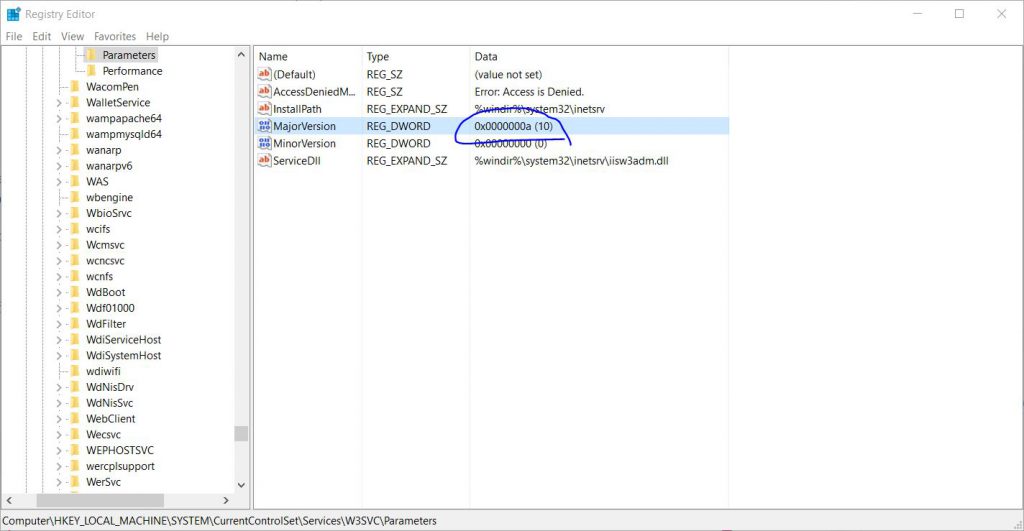Select the wdiwifi key

point(103,371)
